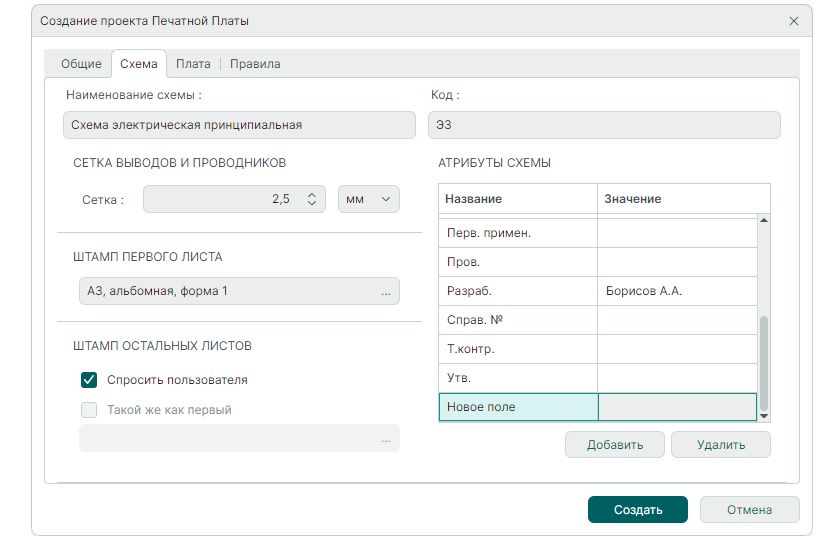
Task: Click the grid value stepper arrows
Action: pos(311,199)
